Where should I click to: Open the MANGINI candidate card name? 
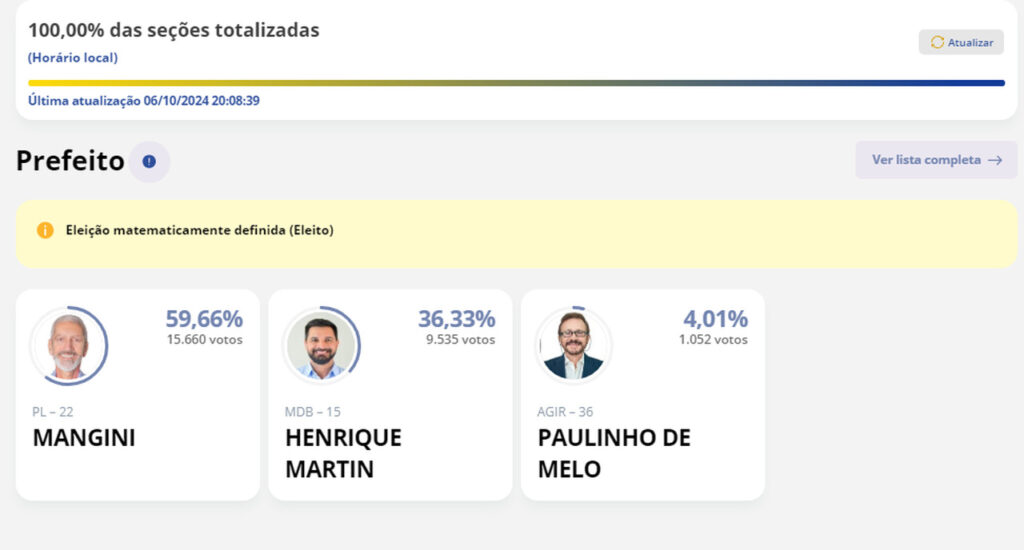[x=84, y=438]
